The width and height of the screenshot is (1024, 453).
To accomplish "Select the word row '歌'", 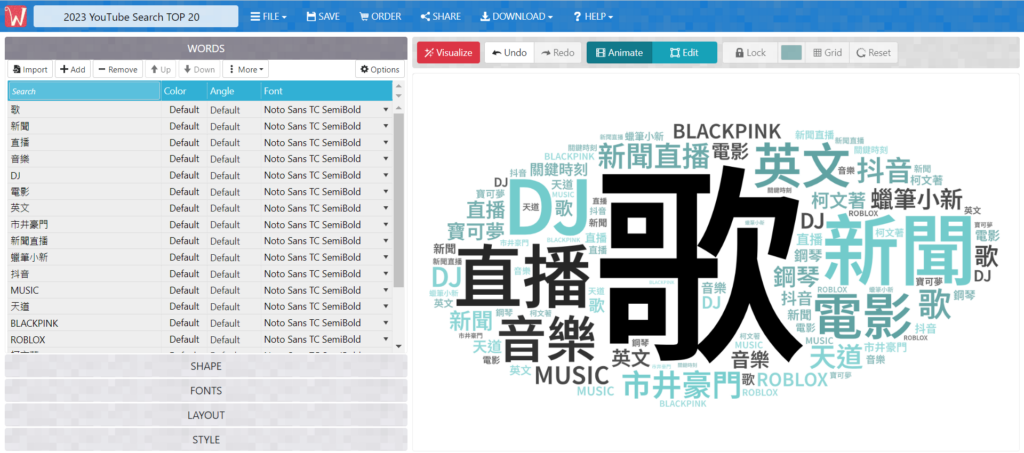I will click(200, 110).
